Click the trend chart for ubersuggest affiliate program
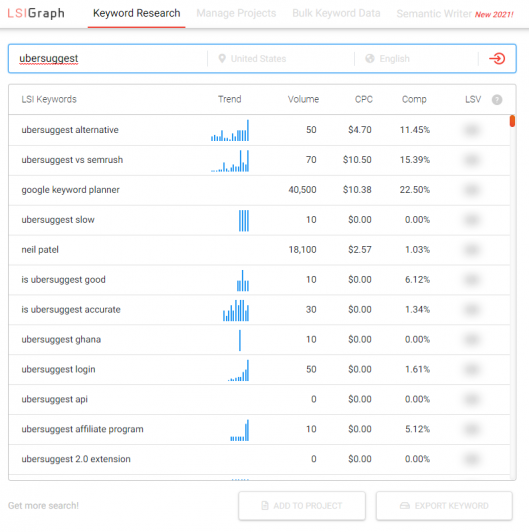The image size is (529, 532). tap(240, 430)
